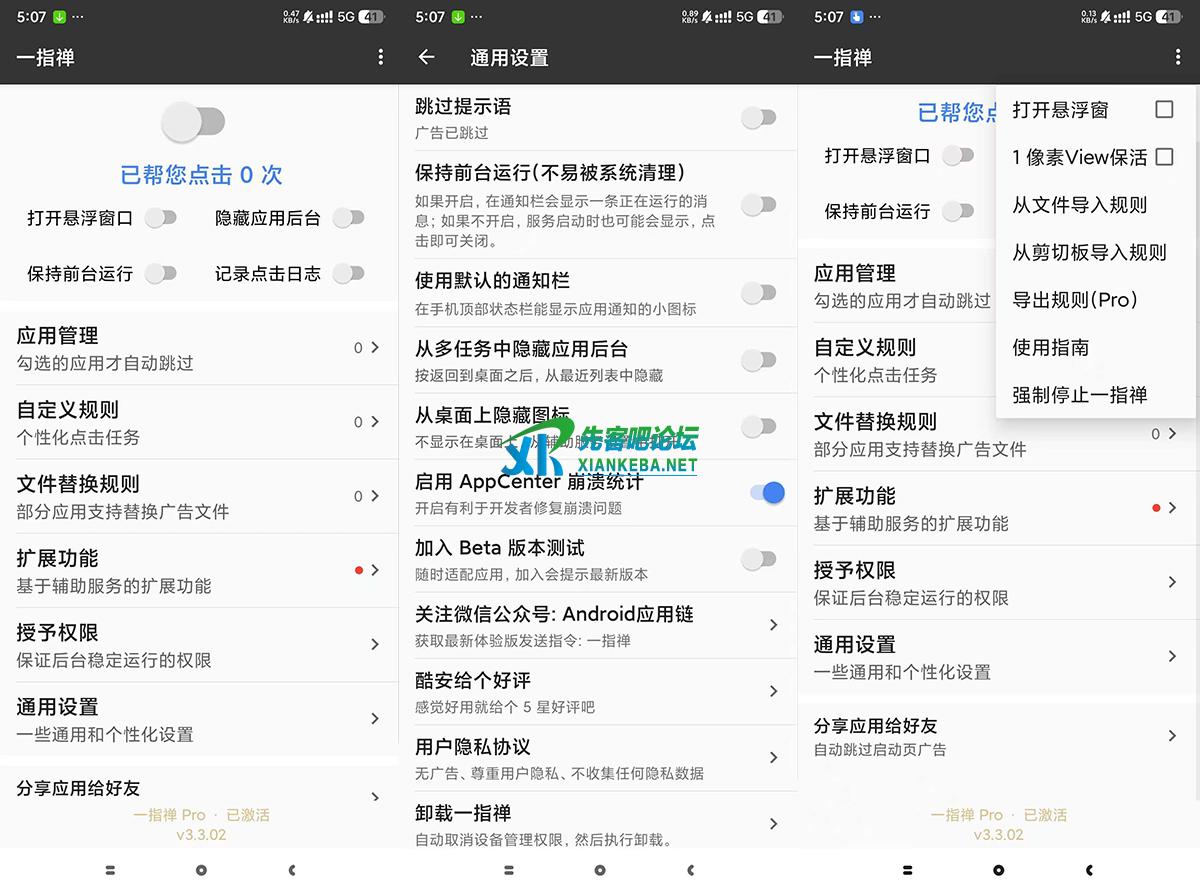Choose 强制停止一指禅 in the overflow menu
Screen dimensions: 1200x895
[1079, 395]
